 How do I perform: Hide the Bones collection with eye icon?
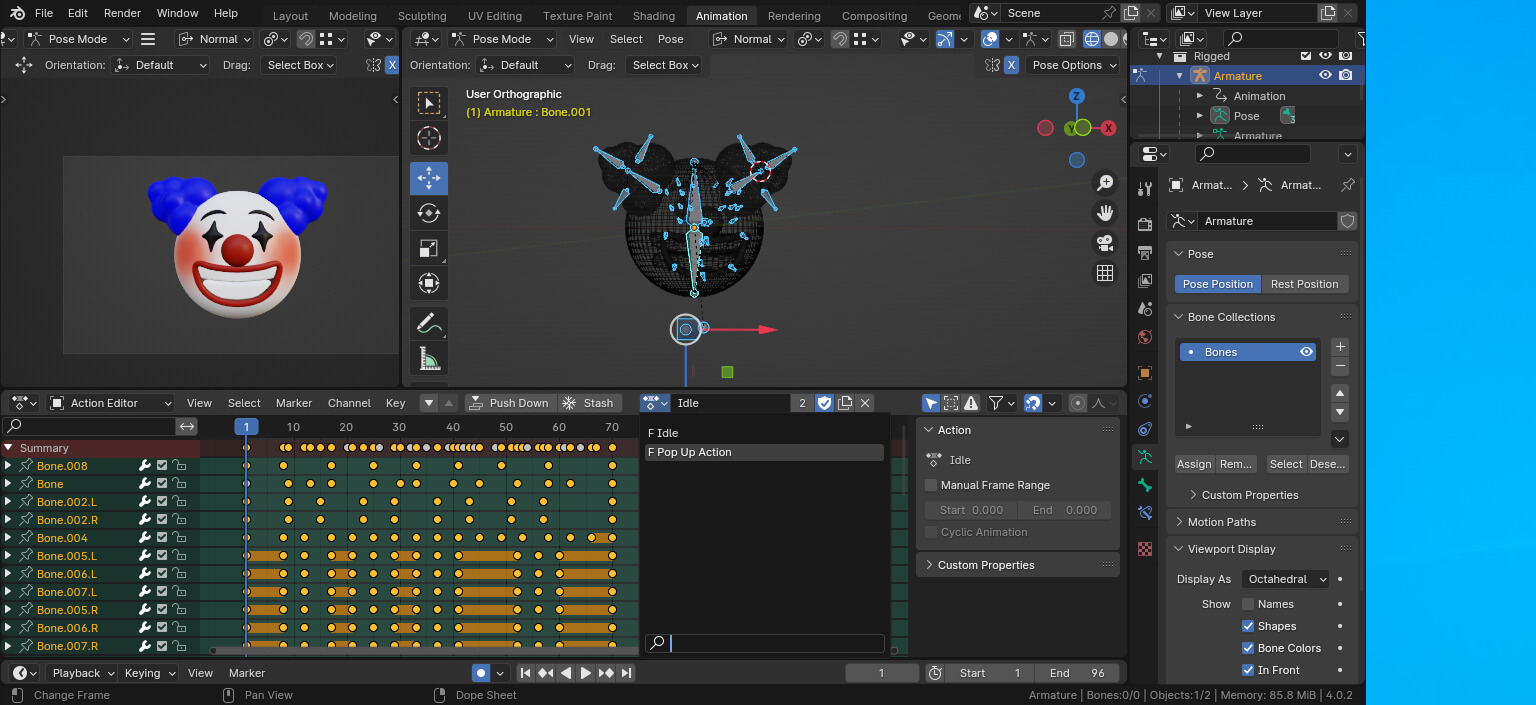[1306, 352]
